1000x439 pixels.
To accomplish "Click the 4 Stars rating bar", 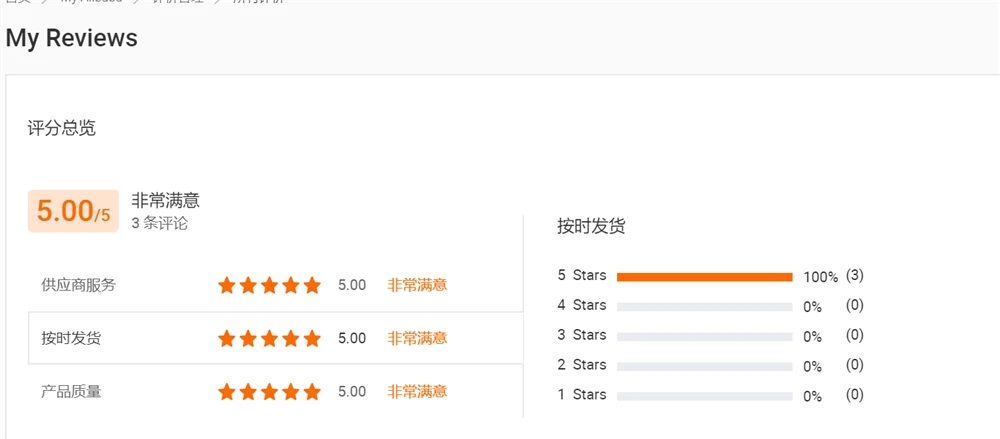I will (704, 306).
